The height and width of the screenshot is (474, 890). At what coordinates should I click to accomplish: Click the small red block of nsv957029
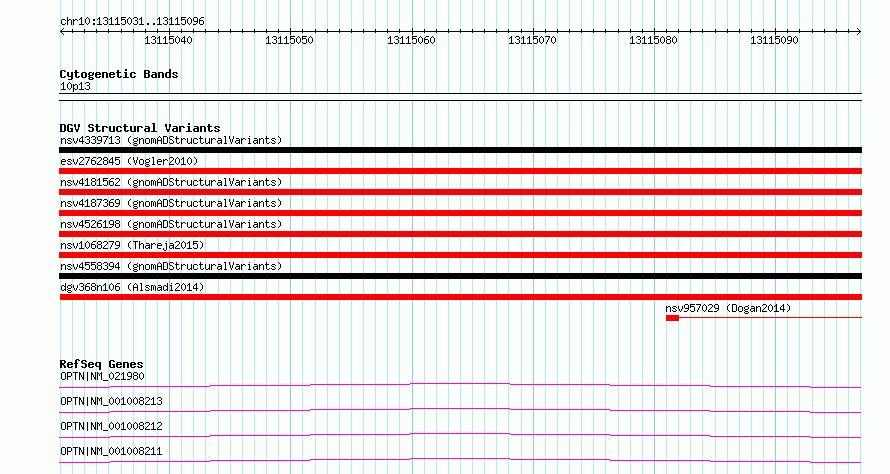click(x=672, y=318)
